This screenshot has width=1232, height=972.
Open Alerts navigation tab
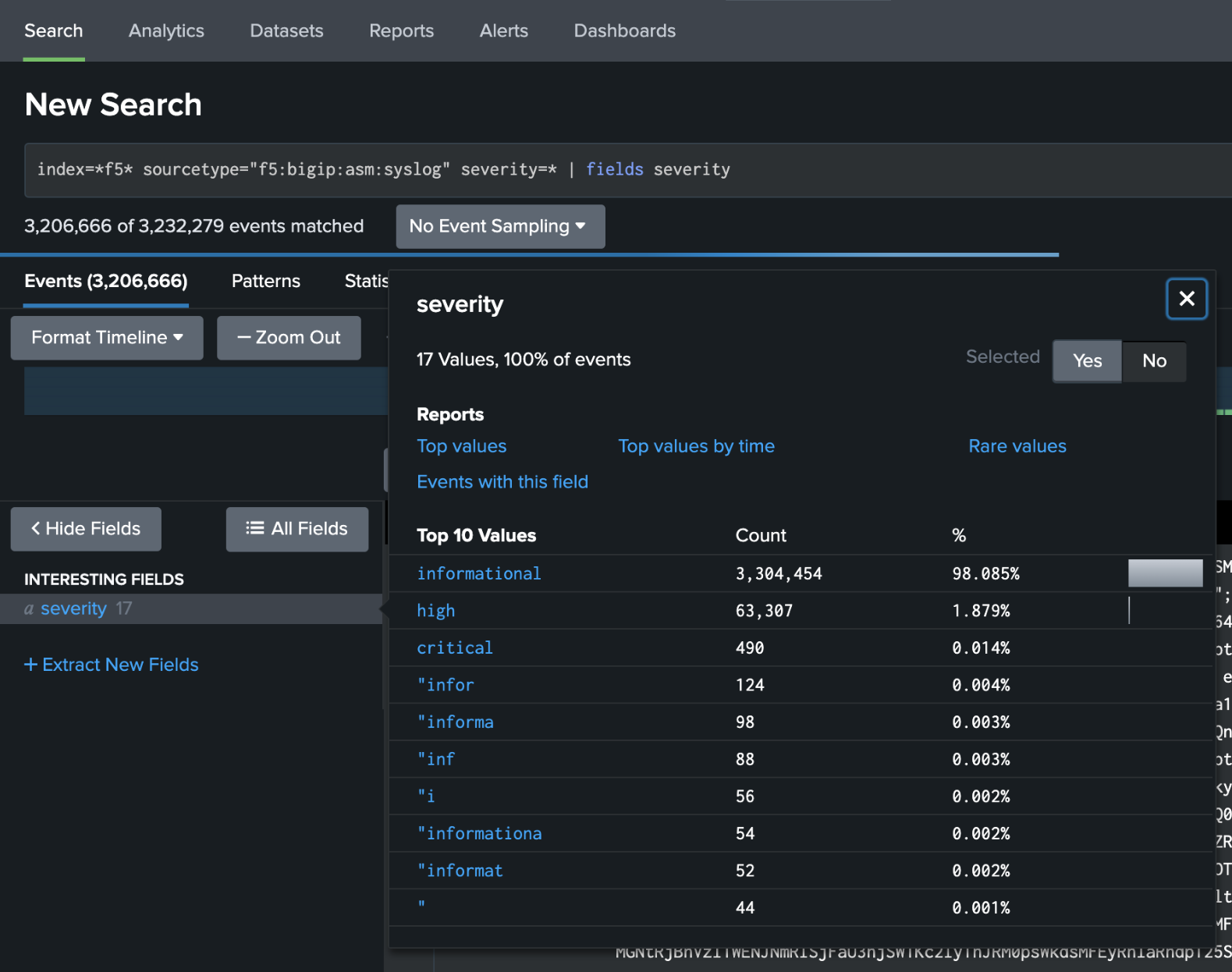(x=504, y=31)
